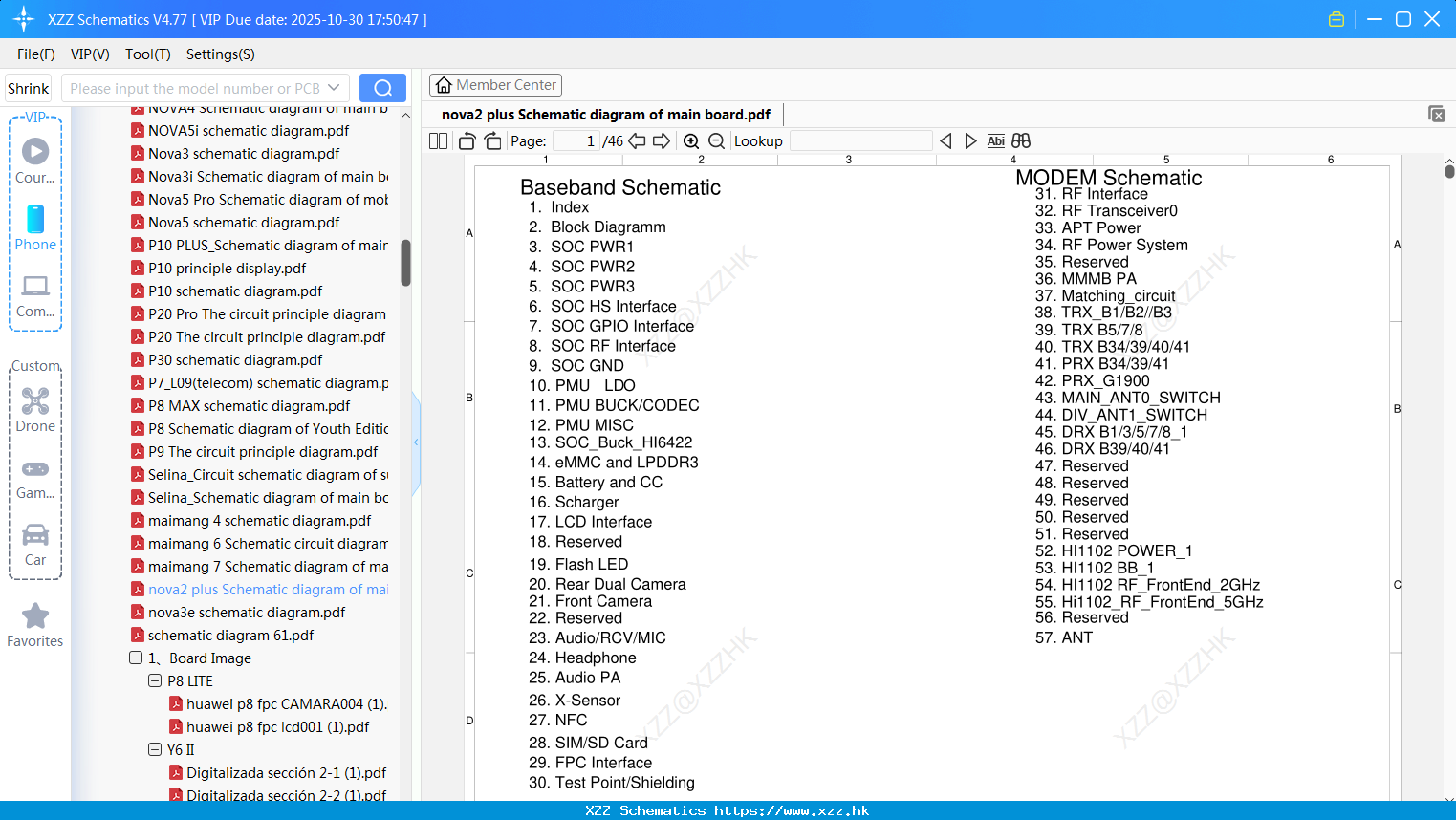This screenshot has height=820, width=1456.
Task: Open maimang 4 schematic diagram.pdf
Action: (259, 520)
